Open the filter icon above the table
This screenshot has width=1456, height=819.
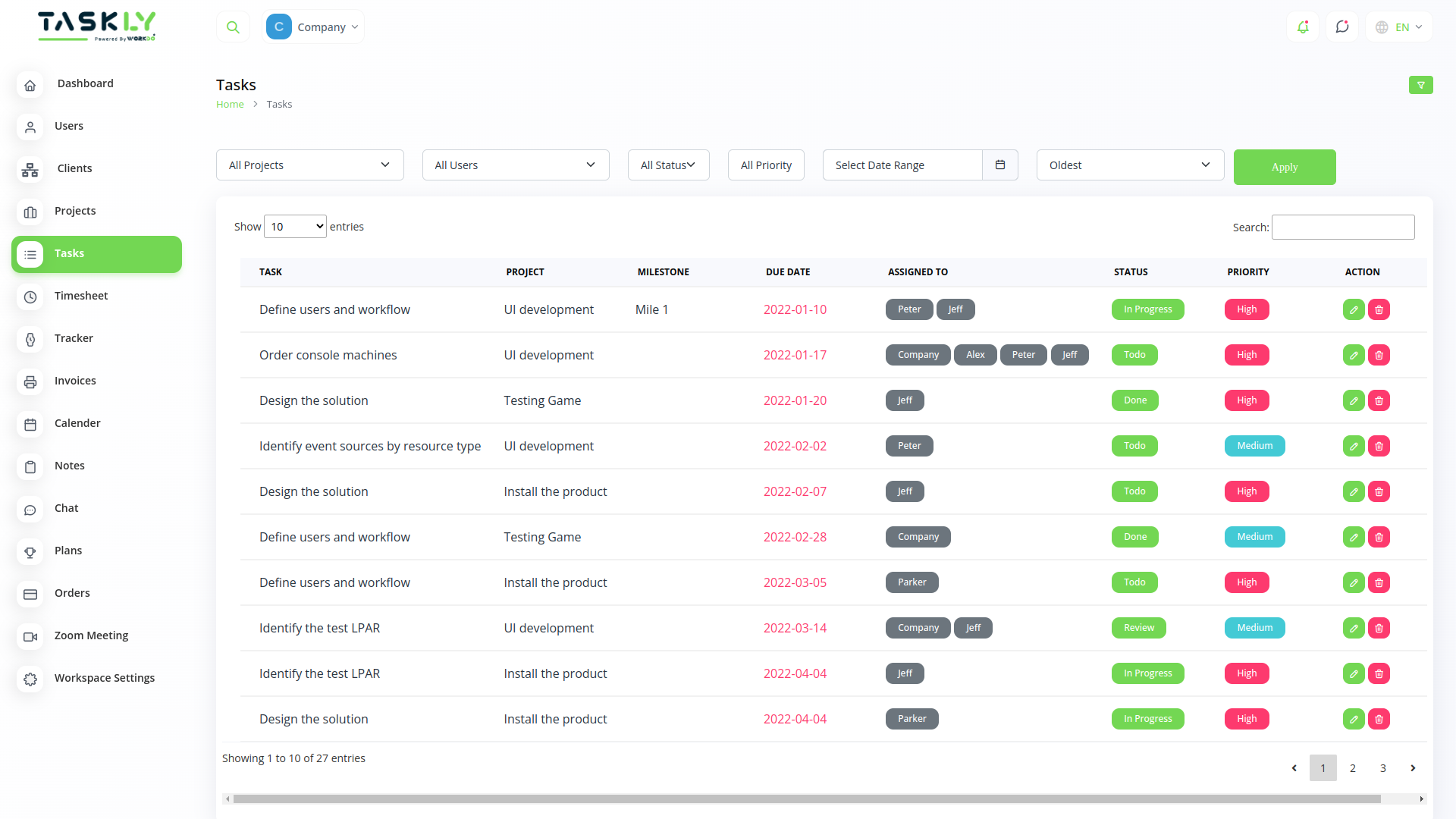[1422, 85]
